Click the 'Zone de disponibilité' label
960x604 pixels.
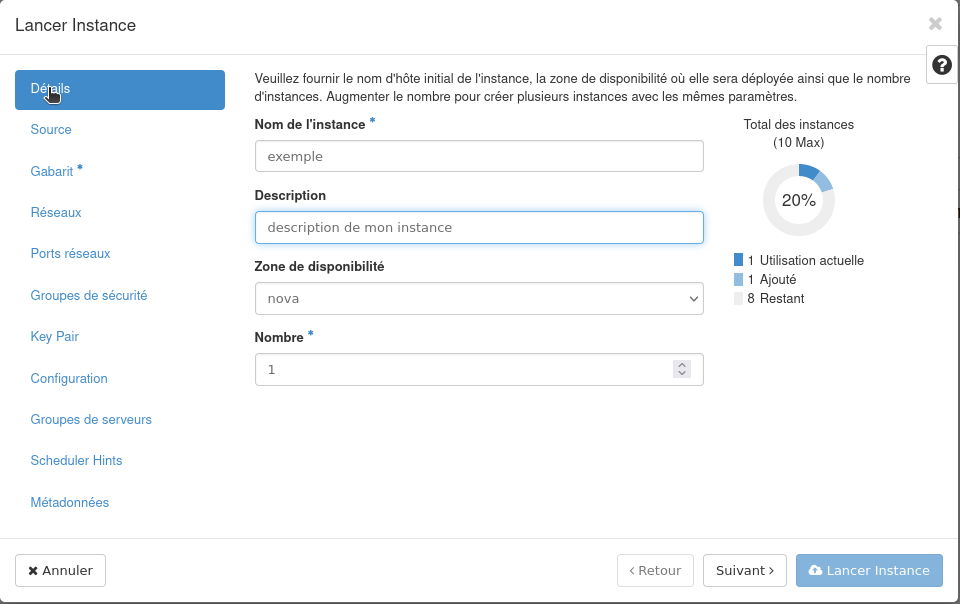coord(319,267)
